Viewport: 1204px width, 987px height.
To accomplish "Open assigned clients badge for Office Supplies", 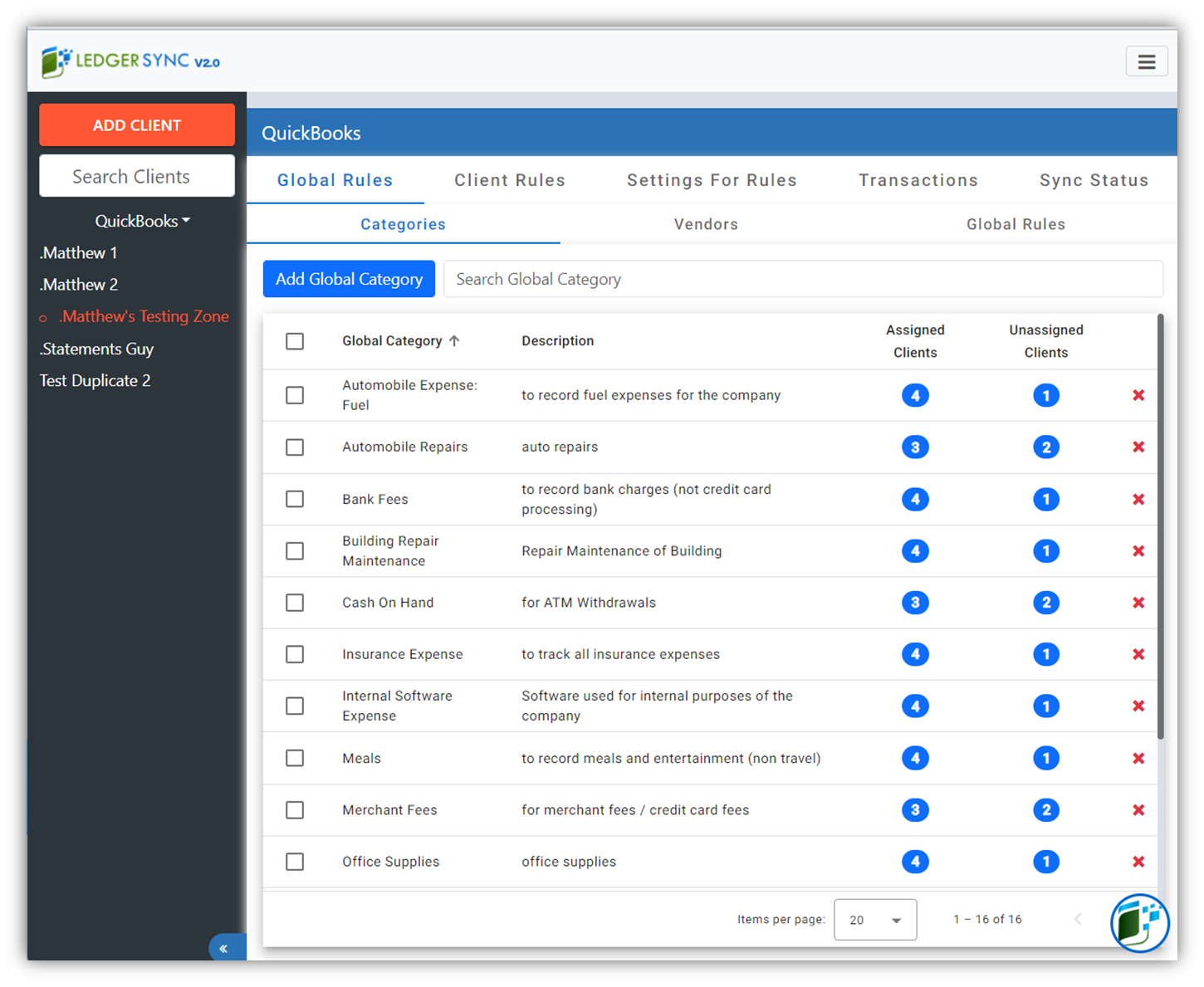I will [x=915, y=862].
